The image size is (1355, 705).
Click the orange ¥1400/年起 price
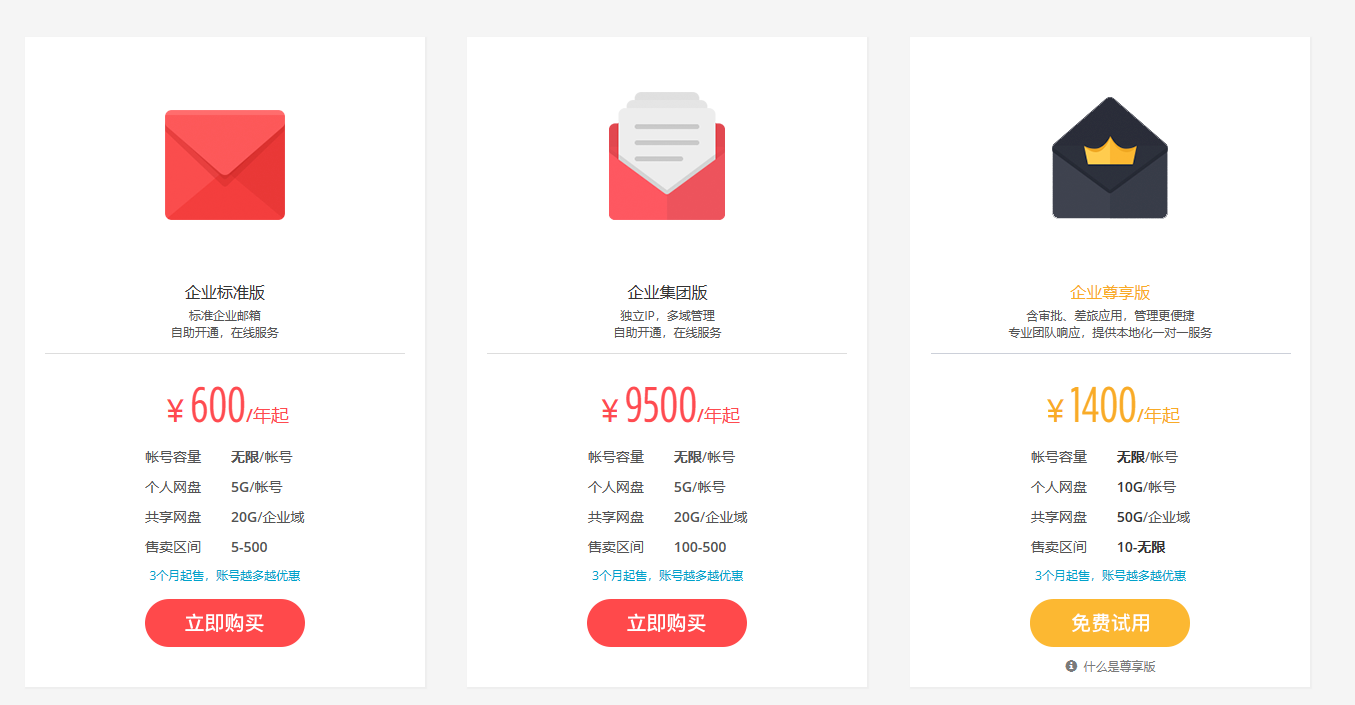[x=1113, y=407]
